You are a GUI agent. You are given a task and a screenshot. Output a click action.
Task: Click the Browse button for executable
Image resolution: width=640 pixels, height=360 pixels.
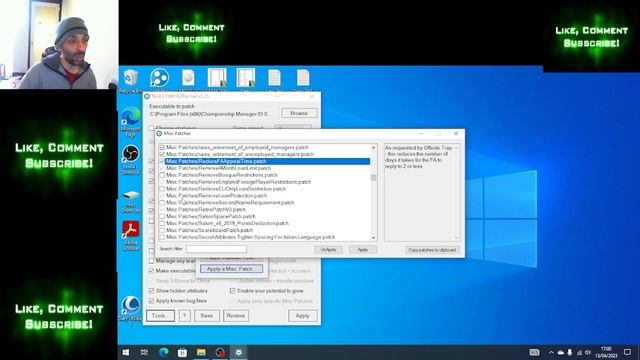[299, 113]
